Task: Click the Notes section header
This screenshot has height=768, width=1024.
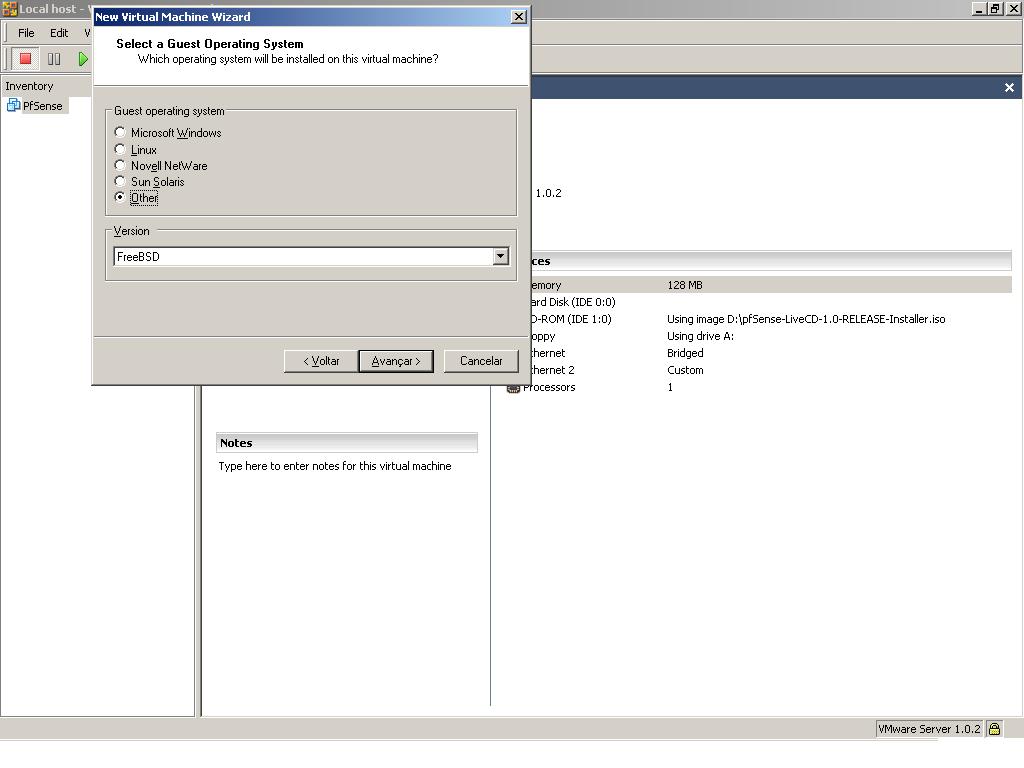Action: [347, 443]
